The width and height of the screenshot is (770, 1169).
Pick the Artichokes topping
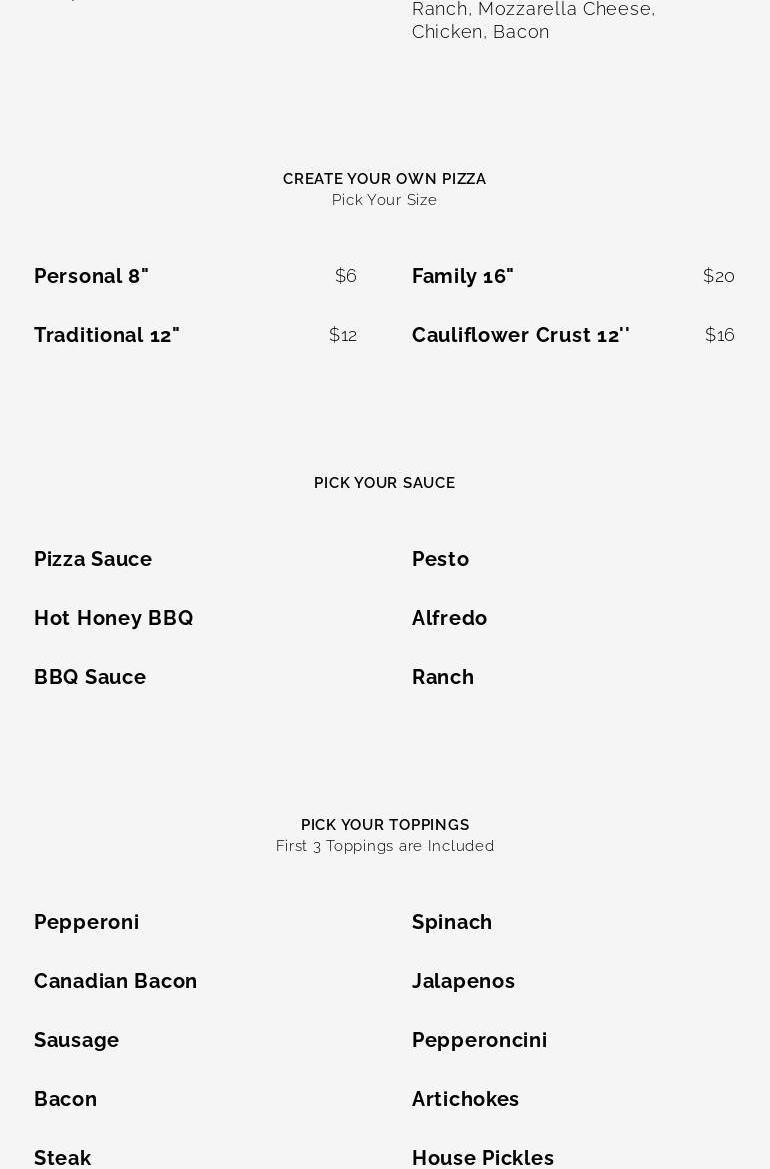tap(465, 1099)
